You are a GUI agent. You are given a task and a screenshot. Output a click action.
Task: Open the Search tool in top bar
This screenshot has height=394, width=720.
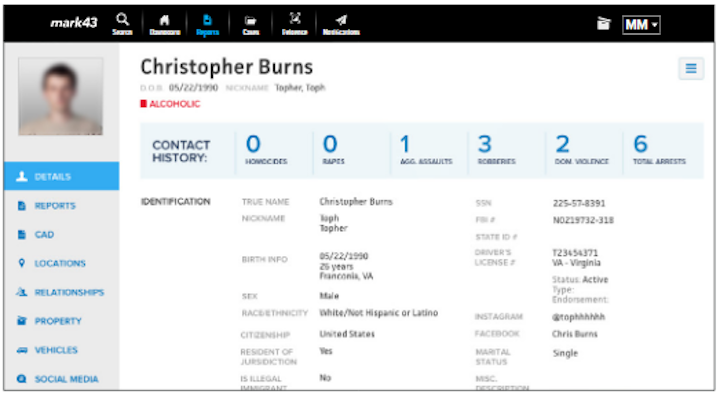click(x=122, y=24)
